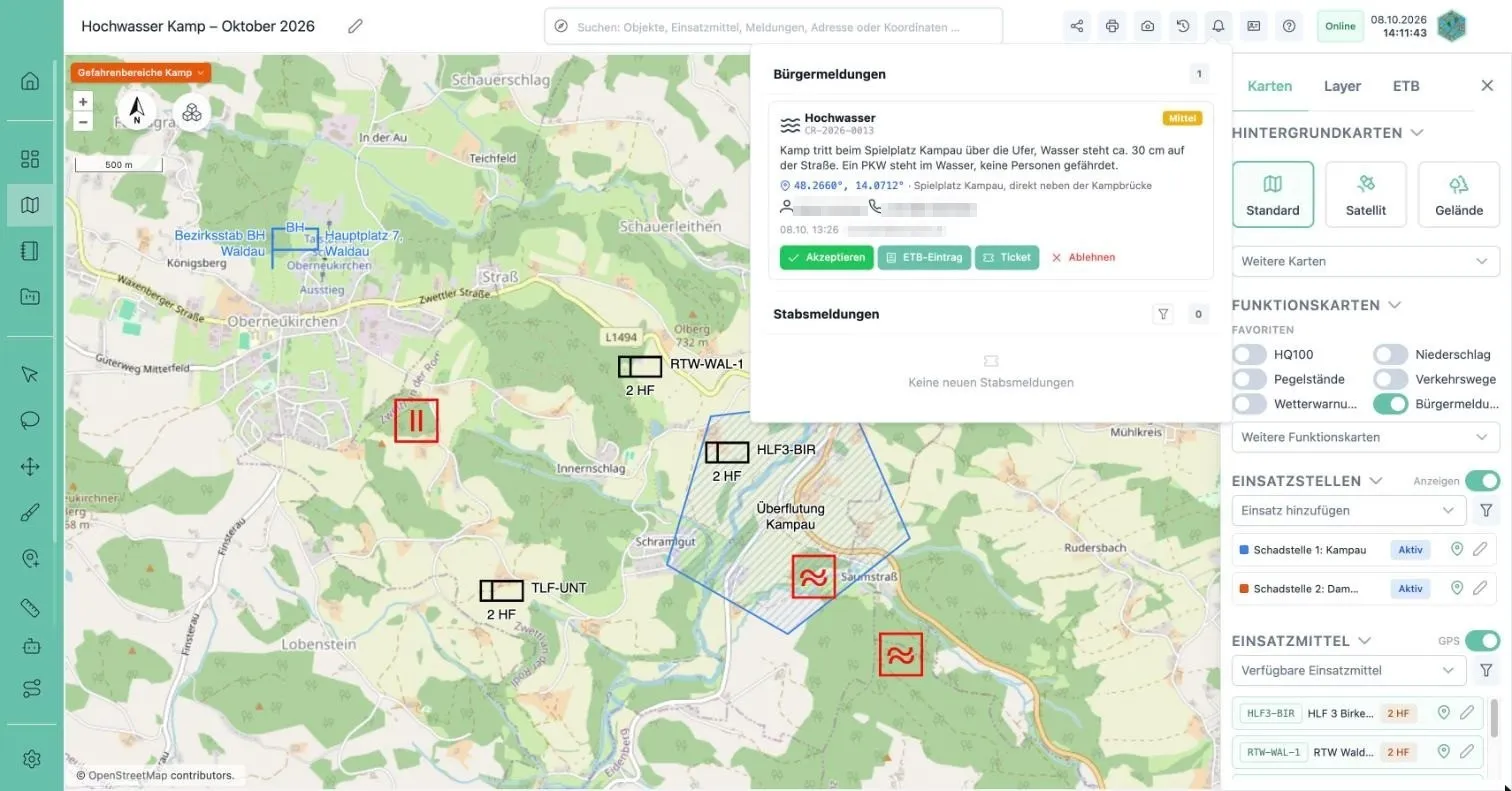Accept the citizen report with Akzeptieren

827,257
